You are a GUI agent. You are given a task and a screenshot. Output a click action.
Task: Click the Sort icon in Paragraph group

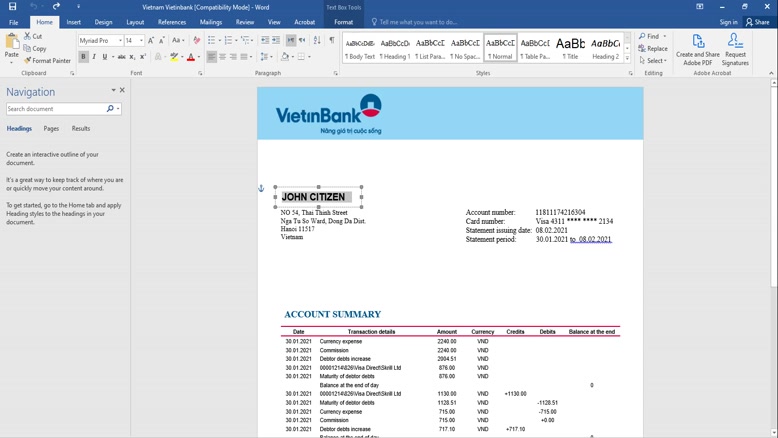click(x=317, y=41)
